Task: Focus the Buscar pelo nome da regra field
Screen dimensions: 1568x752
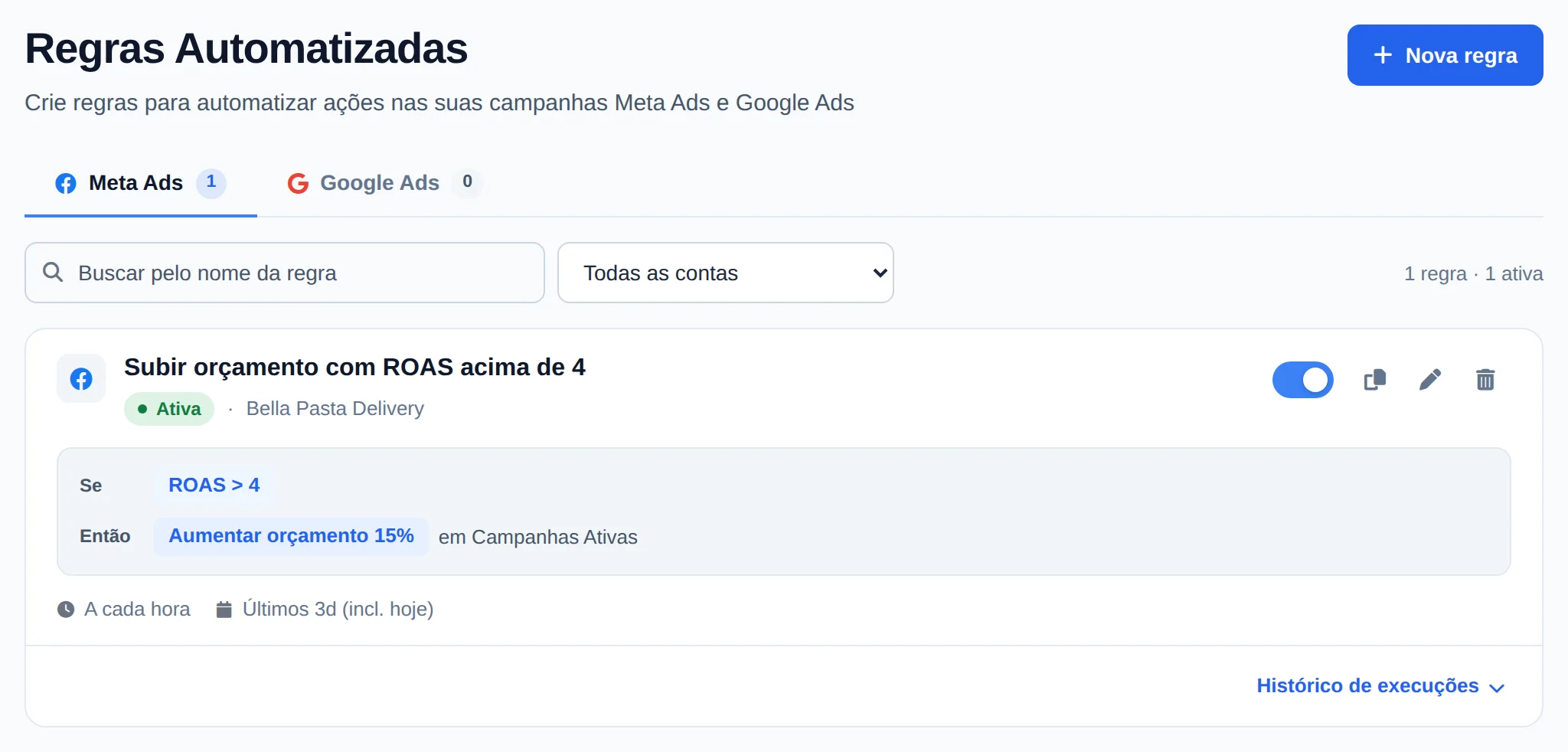Action: pyautogui.click(x=285, y=273)
